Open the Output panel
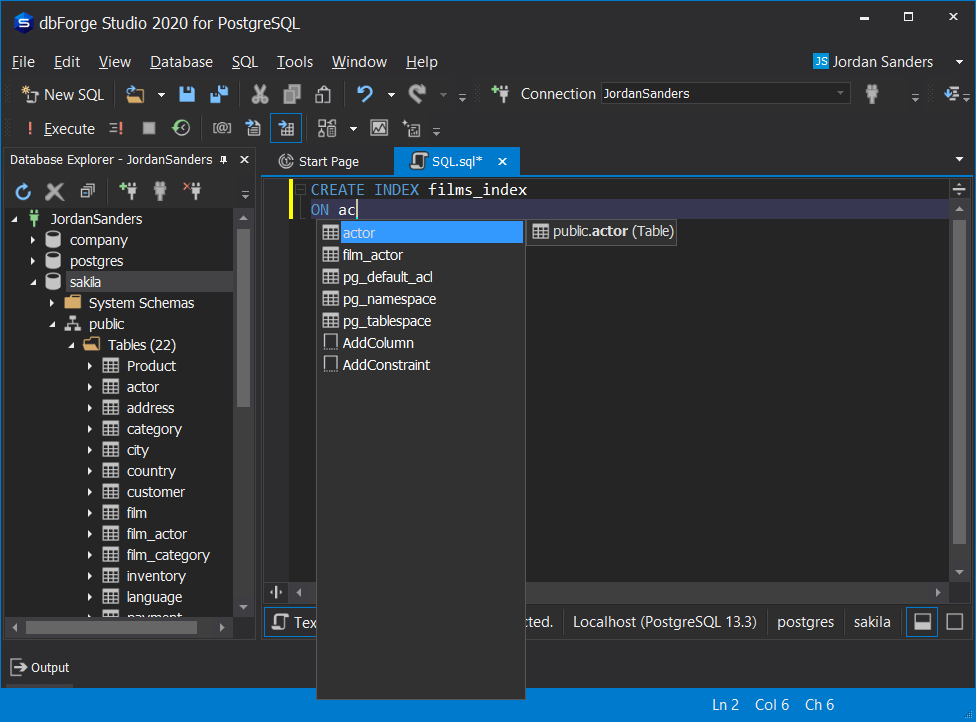This screenshot has width=976, height=722. pos(40,668)
